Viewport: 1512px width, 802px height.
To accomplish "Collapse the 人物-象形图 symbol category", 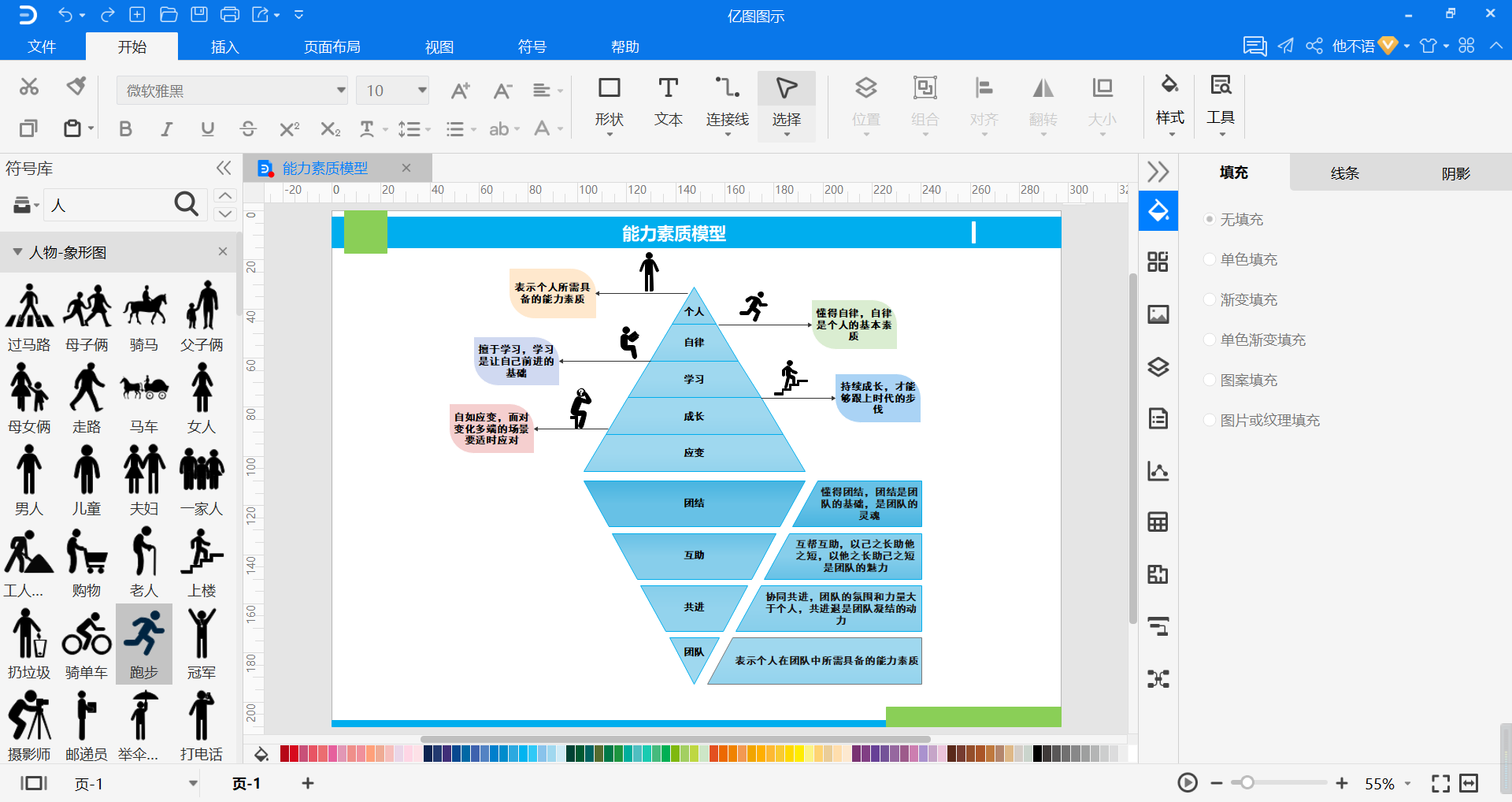I will tap(17, 252).
